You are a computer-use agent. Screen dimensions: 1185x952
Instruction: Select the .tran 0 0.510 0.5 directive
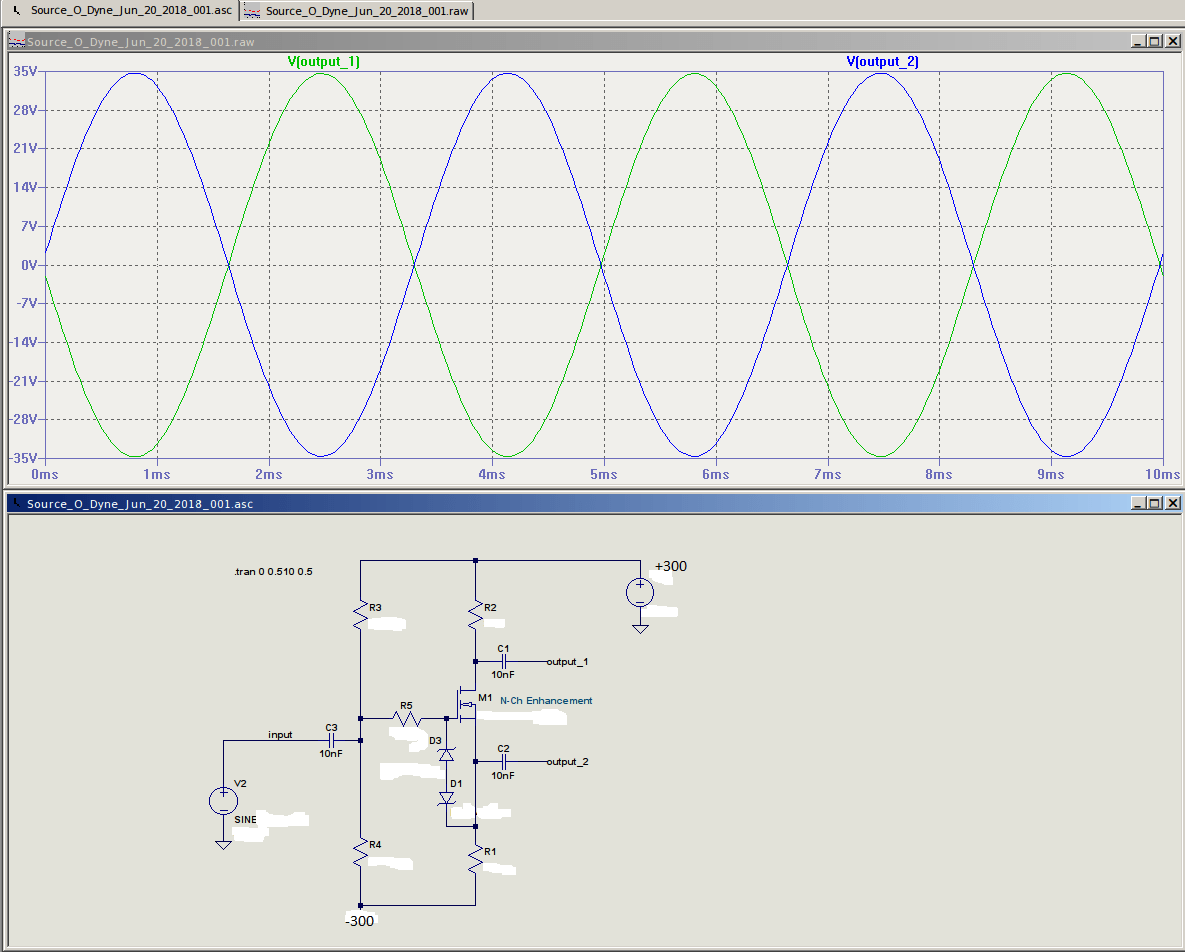[273, 572]
